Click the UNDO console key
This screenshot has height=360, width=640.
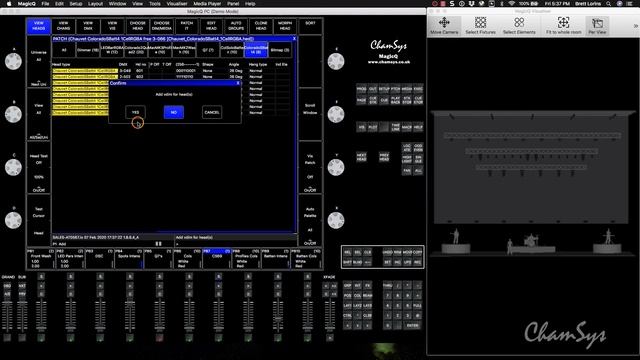point(387,252)
